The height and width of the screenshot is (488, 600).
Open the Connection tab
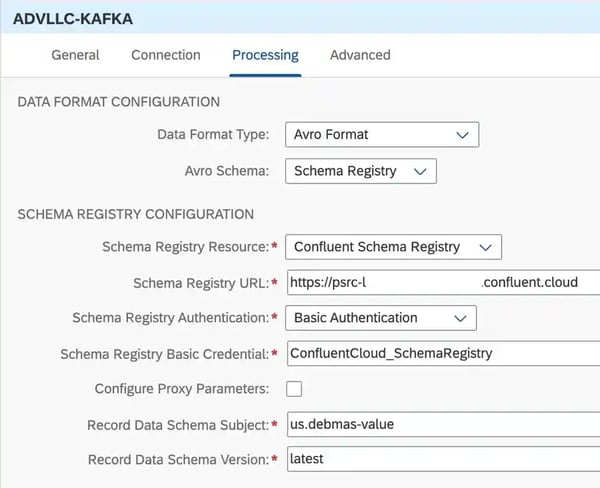click(x=166, y=55)
